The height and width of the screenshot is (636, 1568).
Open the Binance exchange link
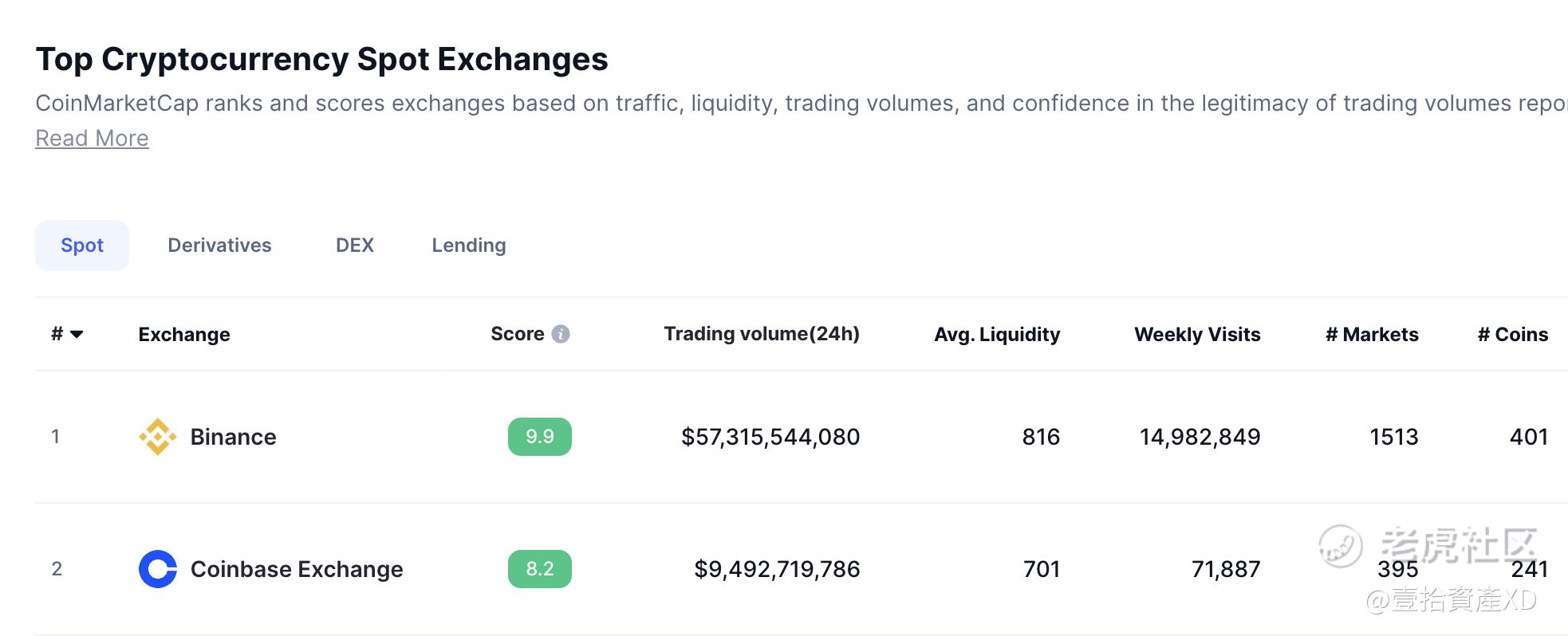[233, 437]
